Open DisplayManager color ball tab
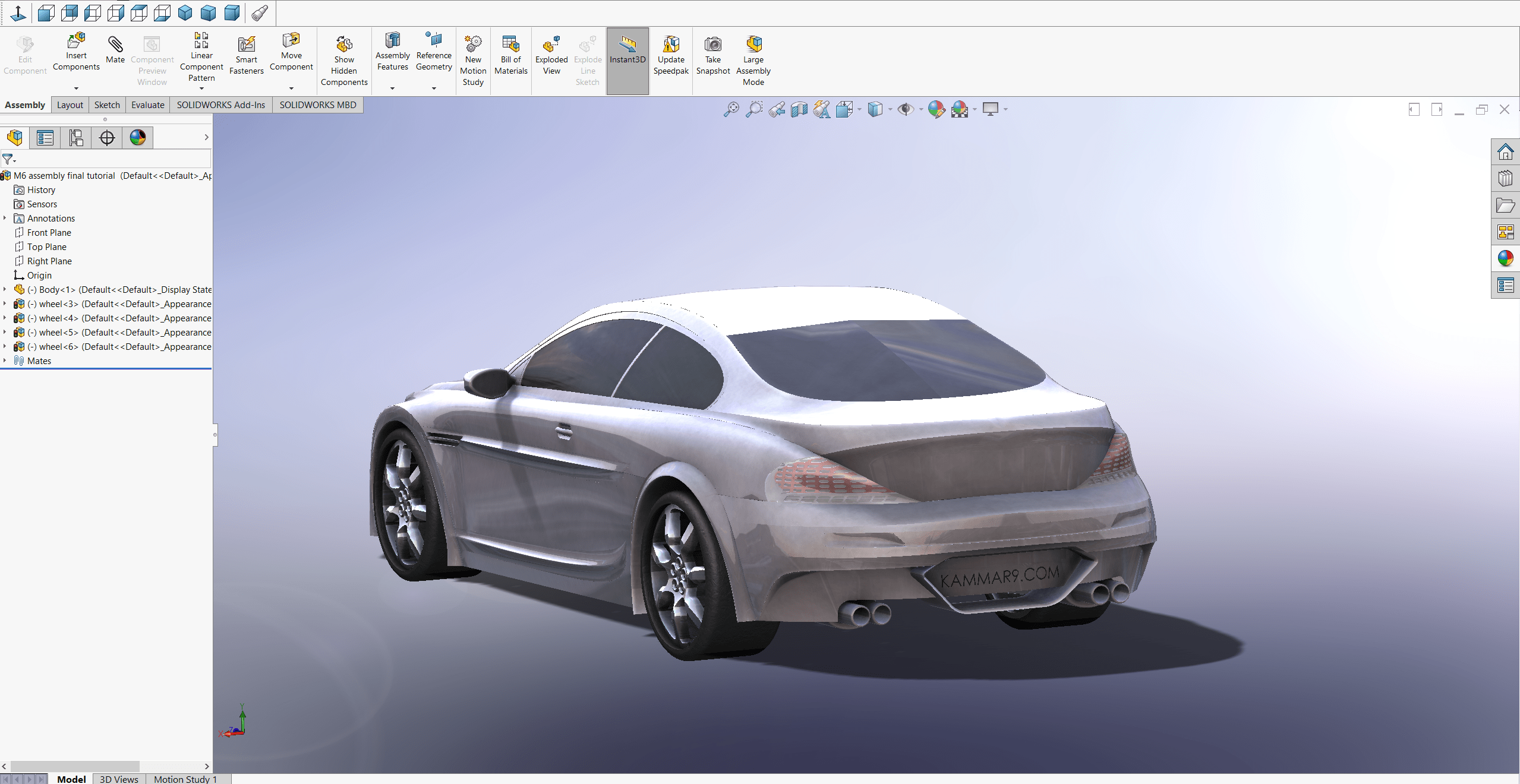 tap(138, 138)
